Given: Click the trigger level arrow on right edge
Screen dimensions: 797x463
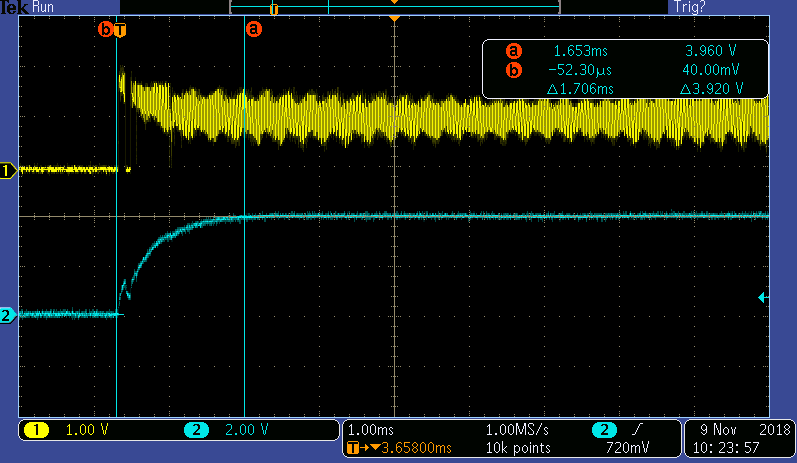Looking at the screenshot, I should (x=763, y=297).
